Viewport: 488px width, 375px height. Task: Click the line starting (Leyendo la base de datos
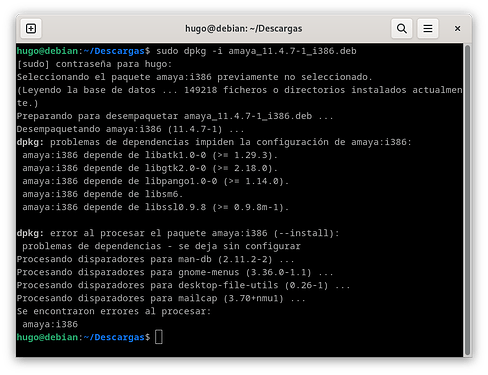[239, 96]
